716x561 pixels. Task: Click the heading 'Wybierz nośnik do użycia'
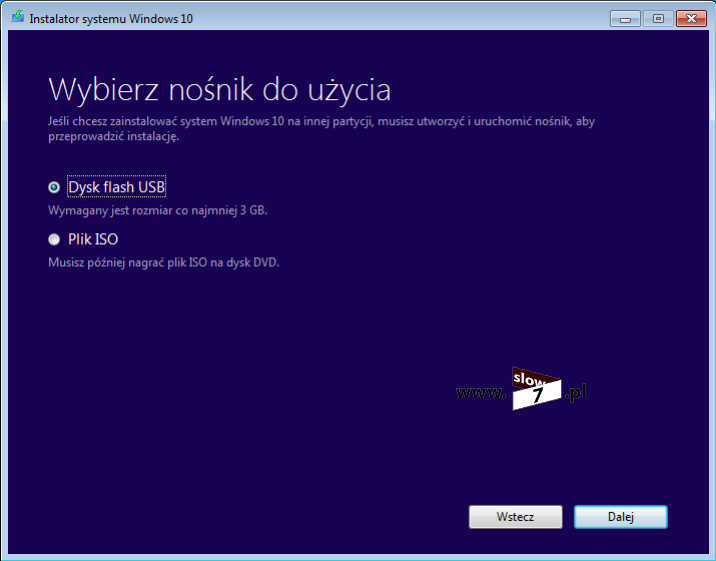click(220, 90)
